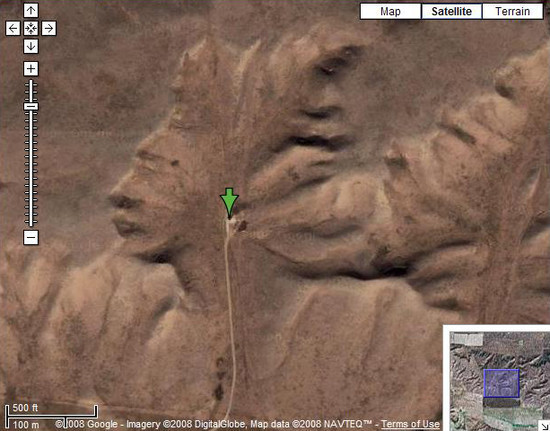The height and width of the screenshot is (431, 550).
Task: Pan the map left with the arrow
Action: tap(13, 28)
